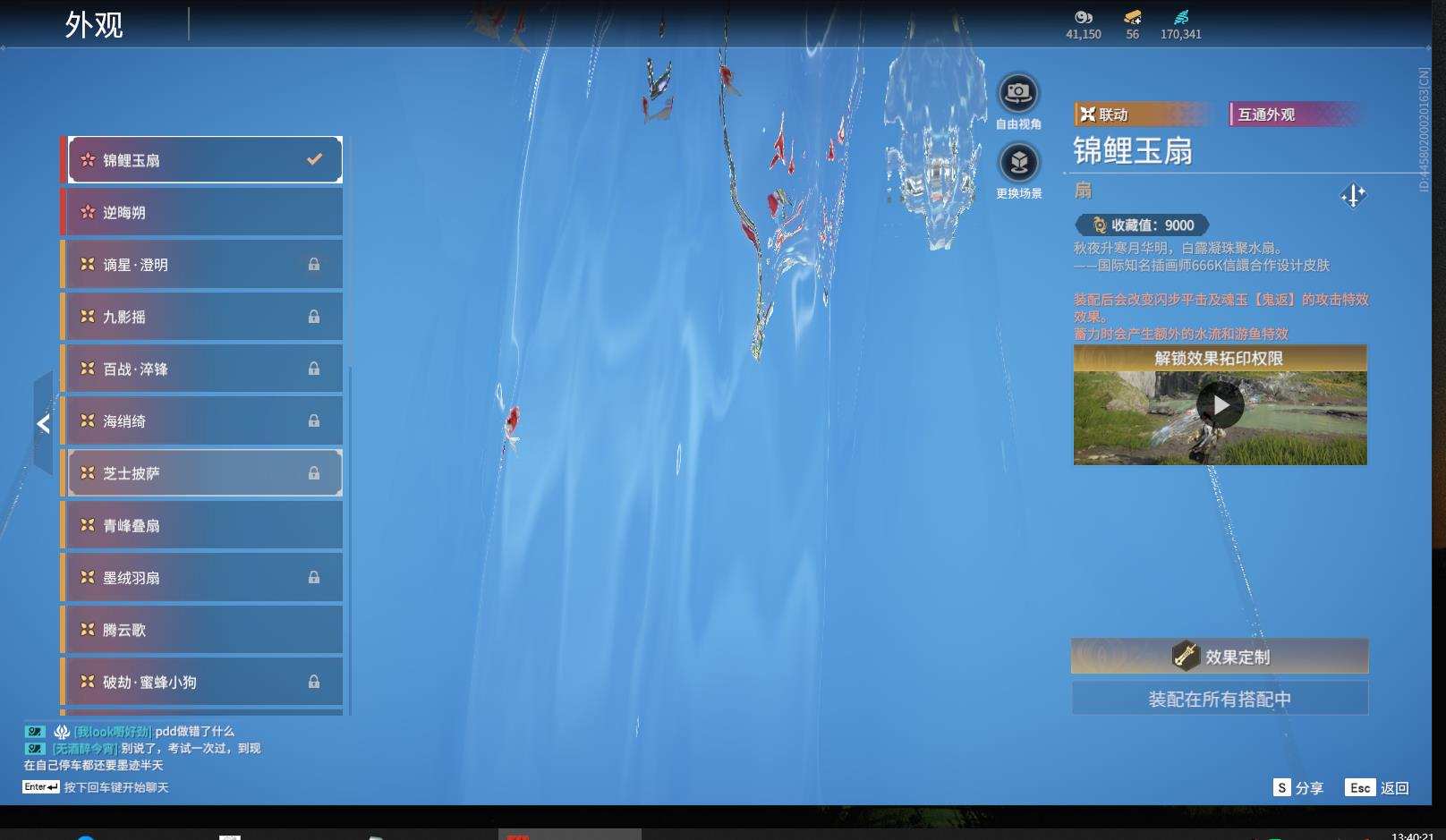Viewport: 1446px width, 840px height.
Task: Click the lock icon on 海绡绮
Action: pyautogui.click(x=314, y=420)
